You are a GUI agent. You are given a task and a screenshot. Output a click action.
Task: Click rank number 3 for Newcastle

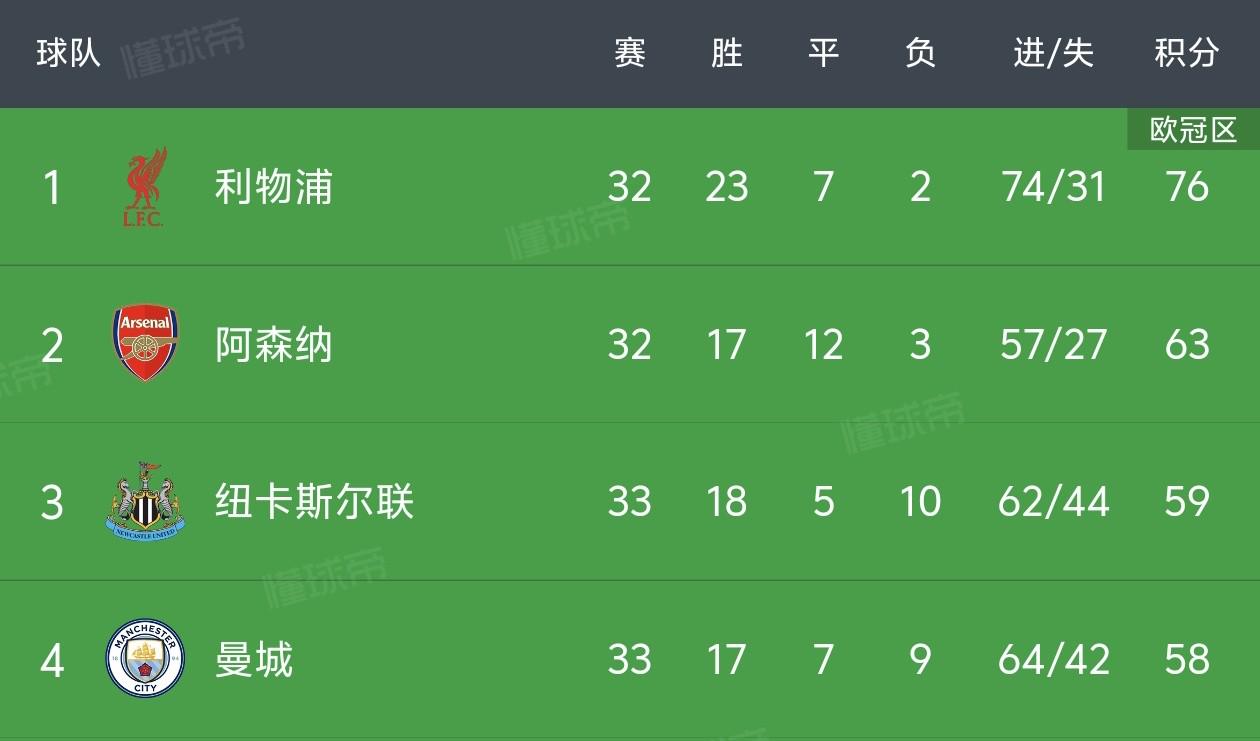point(52,502)
